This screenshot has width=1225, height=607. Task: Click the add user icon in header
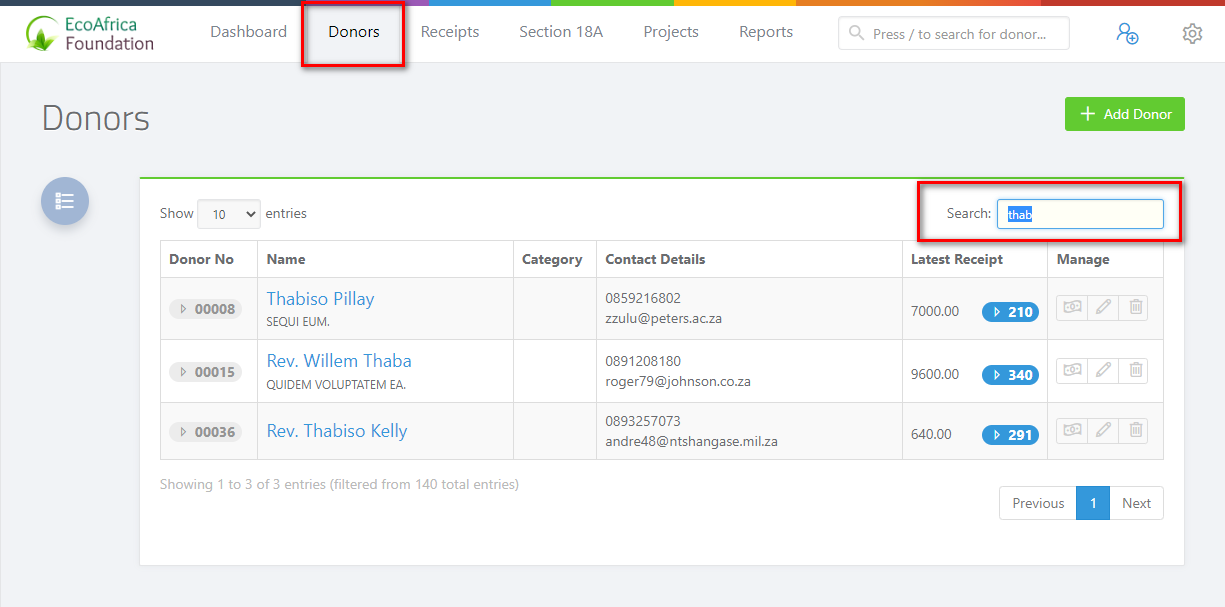tap(1127, 33)
